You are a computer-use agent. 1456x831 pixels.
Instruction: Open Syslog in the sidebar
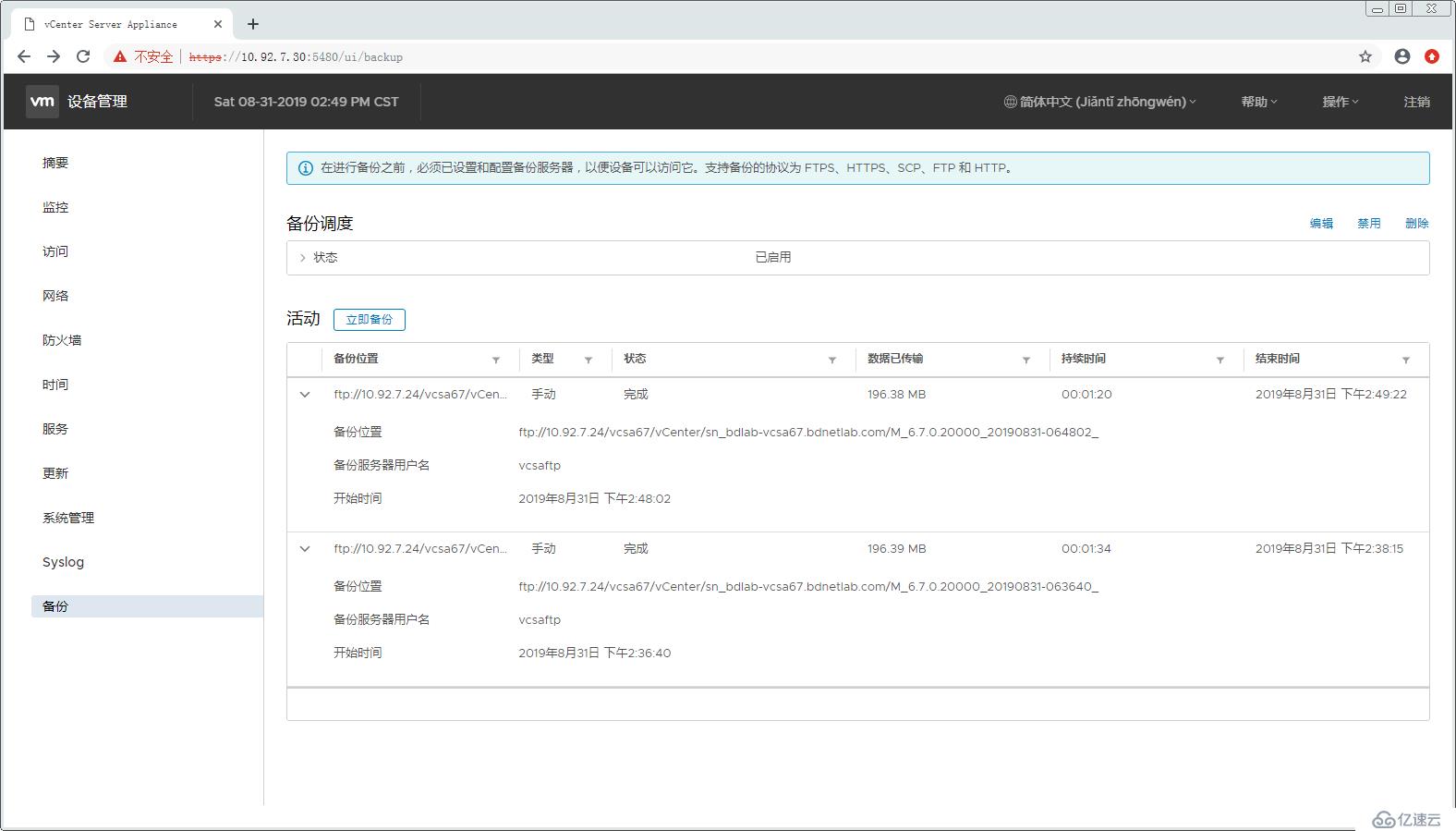coord(63,562)
